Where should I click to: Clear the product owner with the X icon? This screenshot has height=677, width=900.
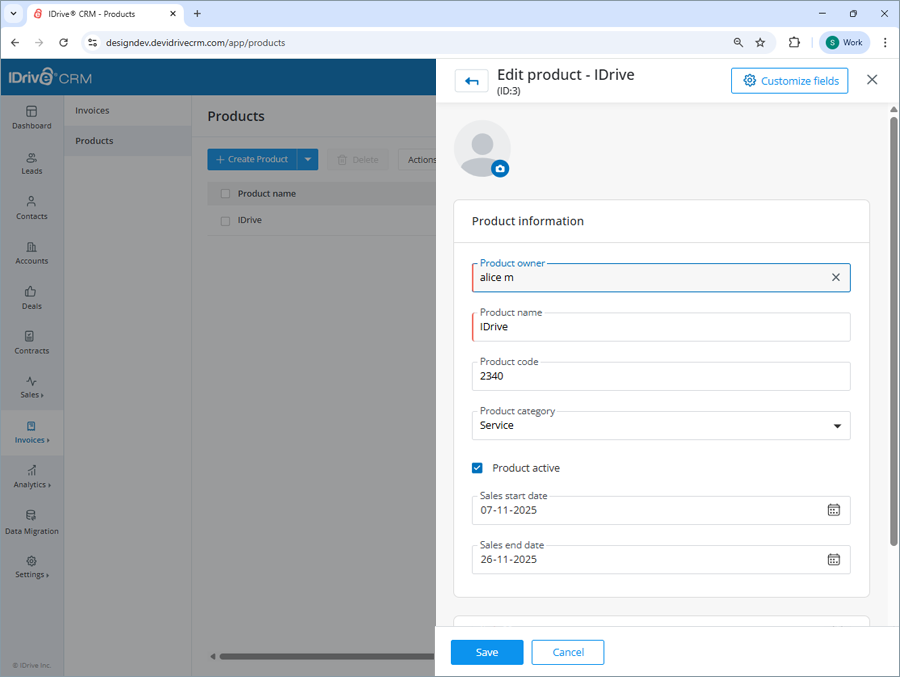[836, 277]
